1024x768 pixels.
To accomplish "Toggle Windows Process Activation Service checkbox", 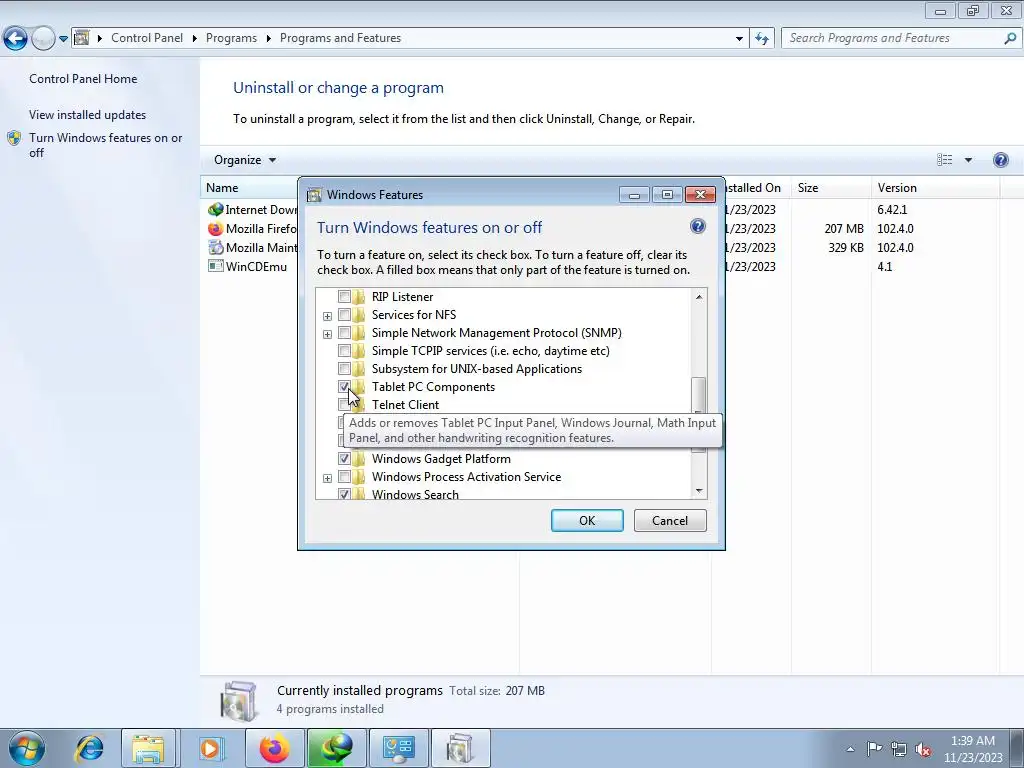I will (344, 477).
